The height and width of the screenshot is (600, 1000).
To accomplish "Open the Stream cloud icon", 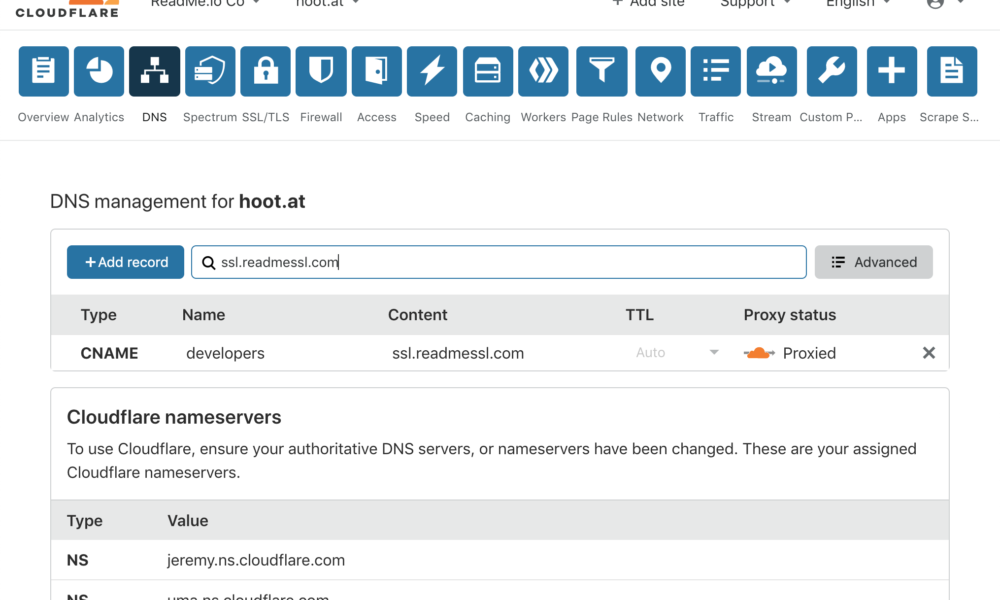I will pos(771,71).
